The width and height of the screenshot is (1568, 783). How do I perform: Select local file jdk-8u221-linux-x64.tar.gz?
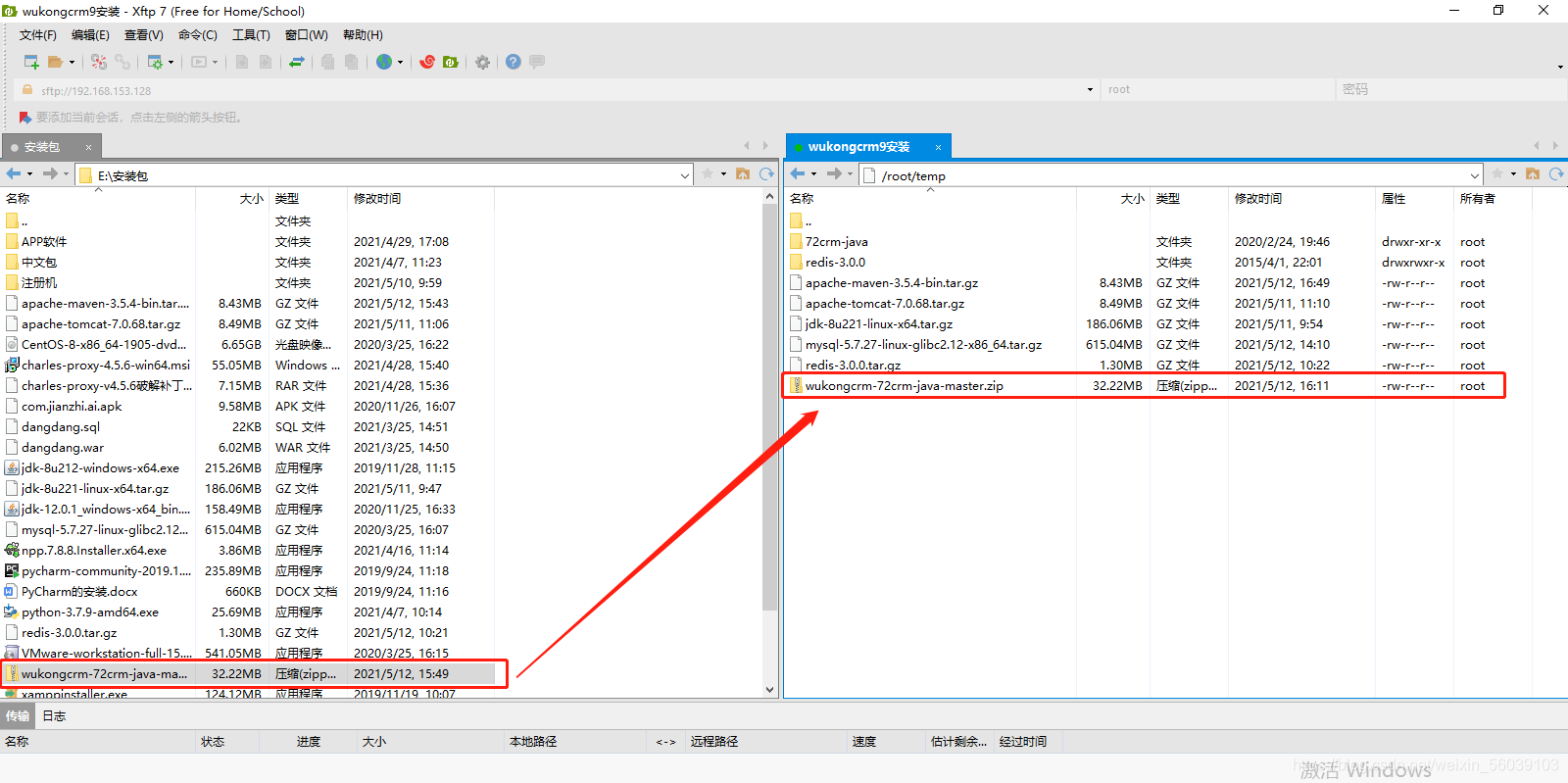tap(95, 489)
